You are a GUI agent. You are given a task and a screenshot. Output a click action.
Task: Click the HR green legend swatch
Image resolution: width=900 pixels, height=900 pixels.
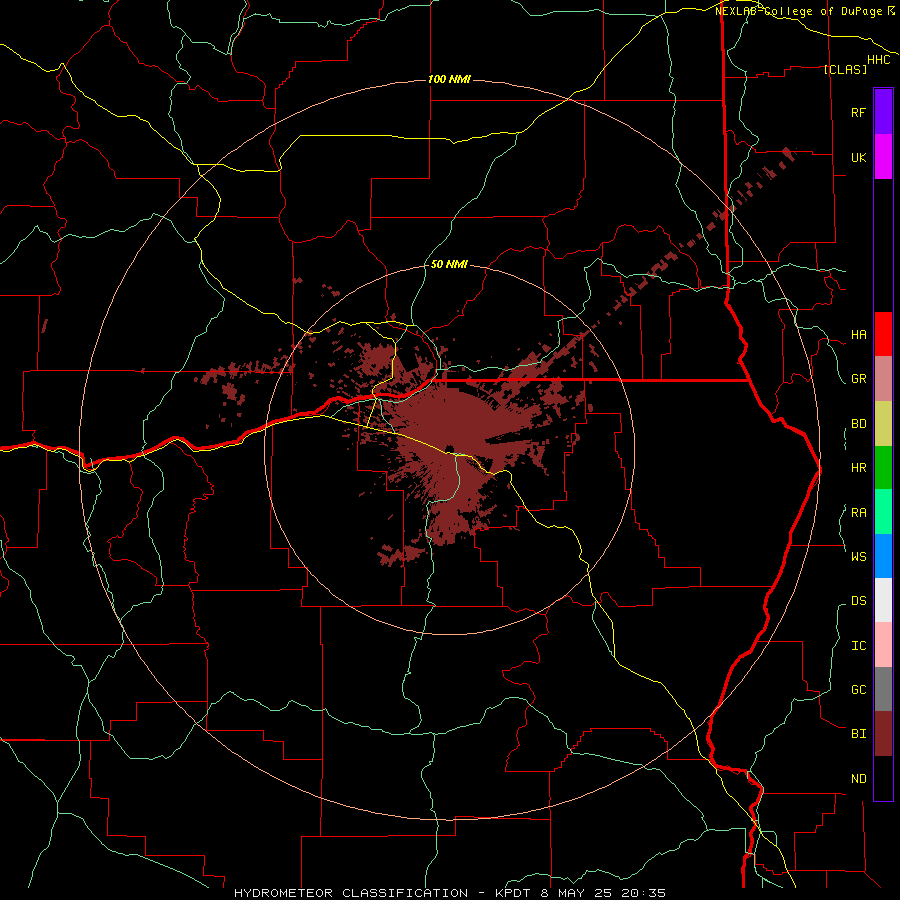coord(883,468)
